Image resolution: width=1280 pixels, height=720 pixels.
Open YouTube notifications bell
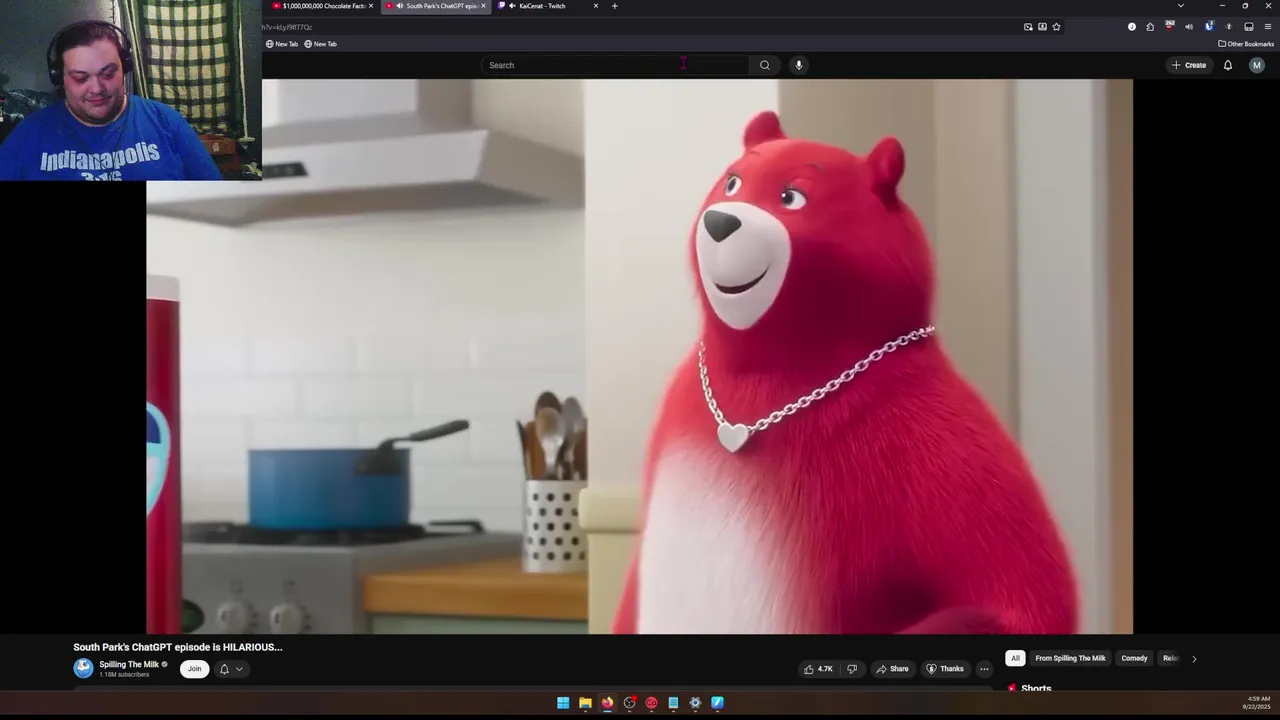(x=1228, y=65)
